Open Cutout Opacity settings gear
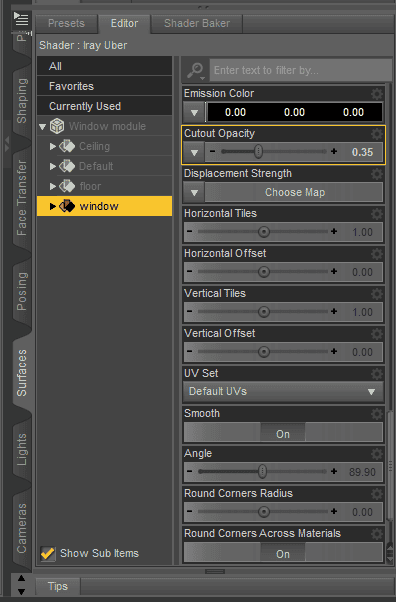Image resolution: width=396 pixels, height=602 pixels. point(377,134)
